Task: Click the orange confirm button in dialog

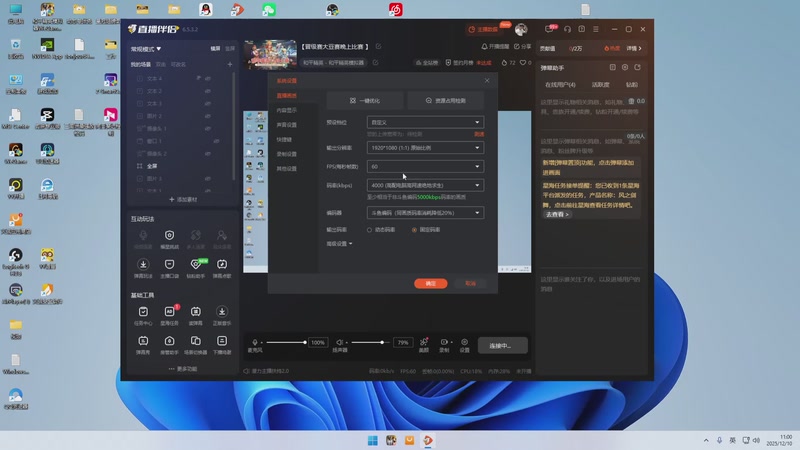Action: (x=431, y=283)
